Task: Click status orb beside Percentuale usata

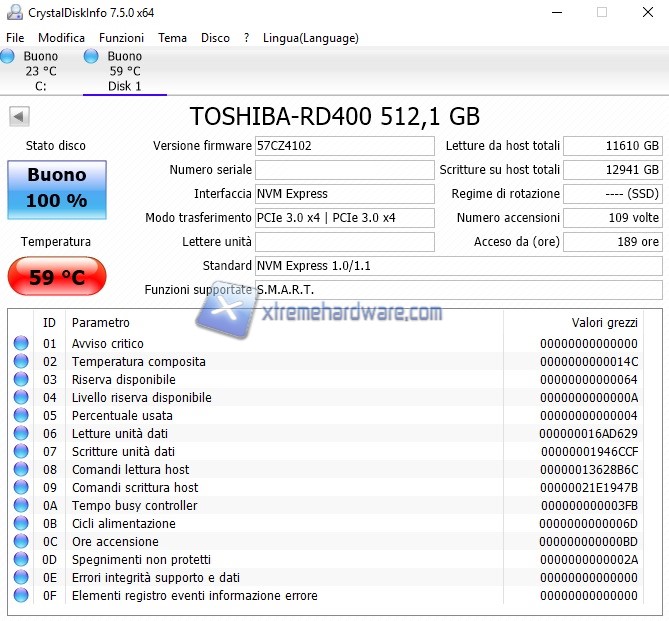Action: (x=21, y=416)
